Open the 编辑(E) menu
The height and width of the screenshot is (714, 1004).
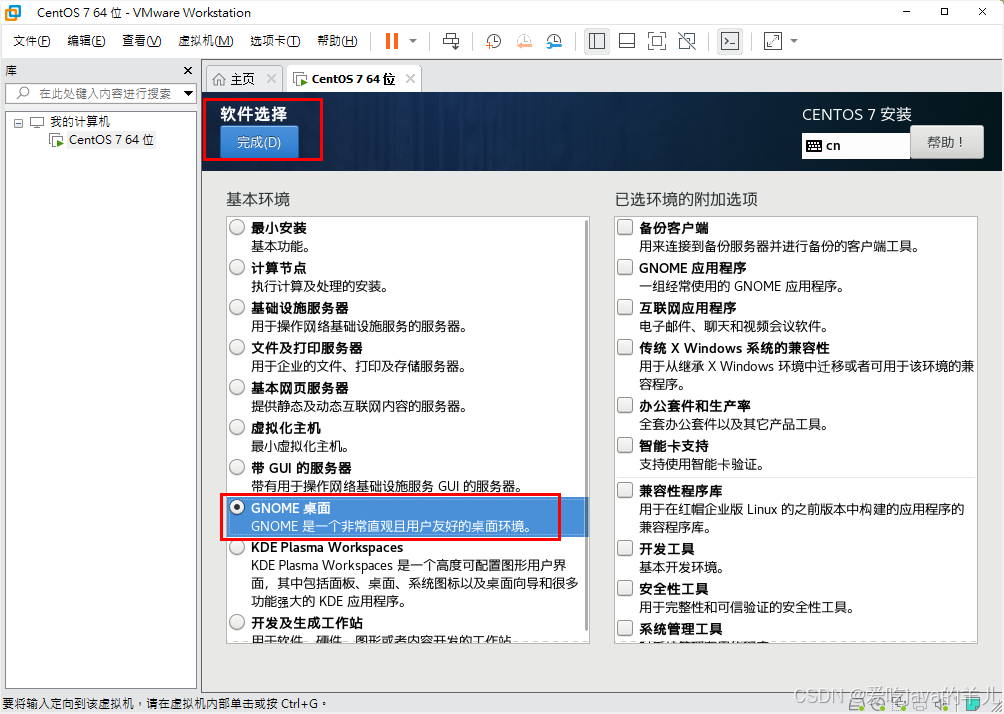86,41
